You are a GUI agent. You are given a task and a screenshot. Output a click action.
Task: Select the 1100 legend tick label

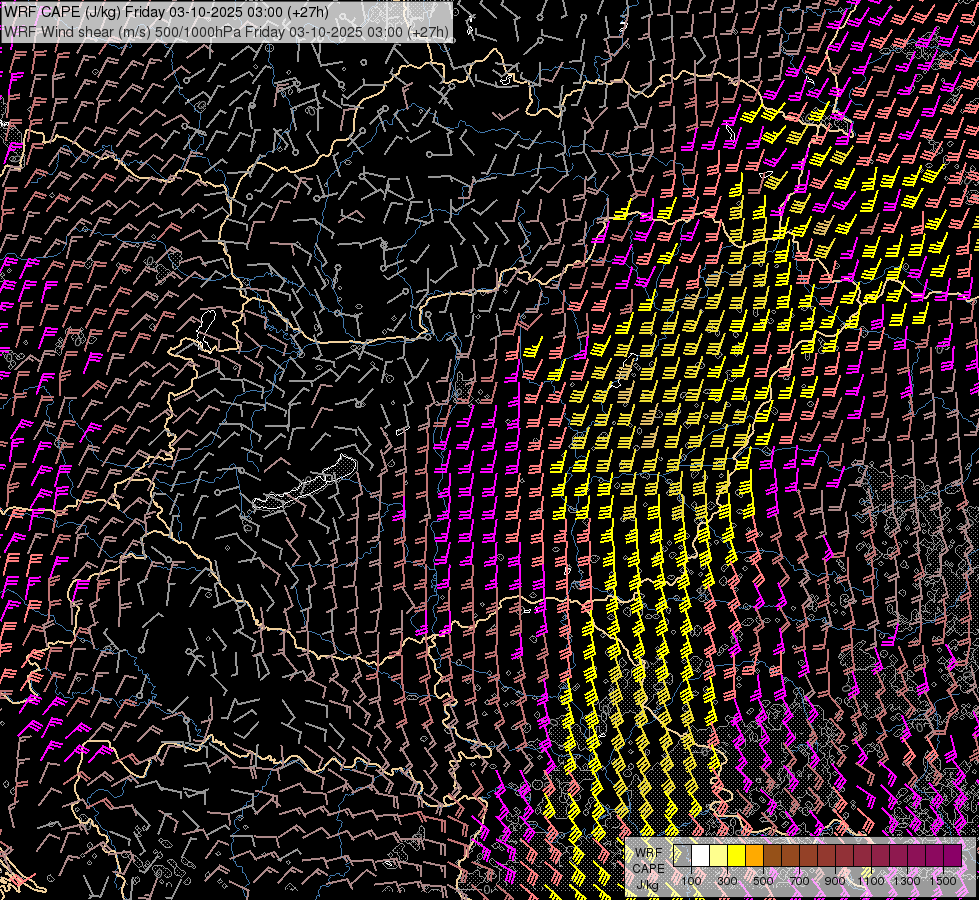[x=871, y=881]
